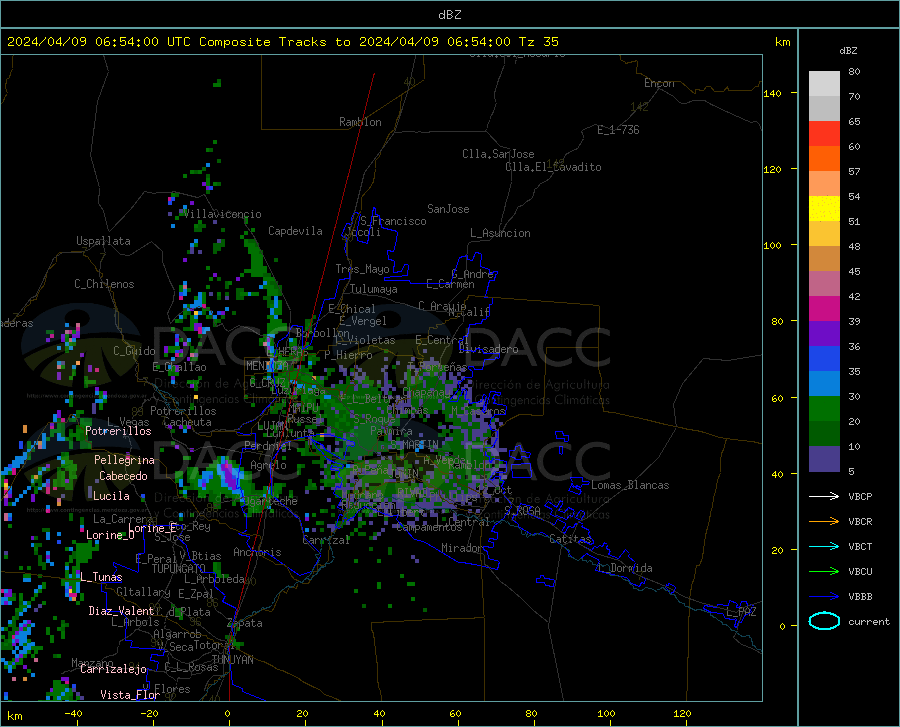Click the orange VBCR arrow legend icon

824,521
